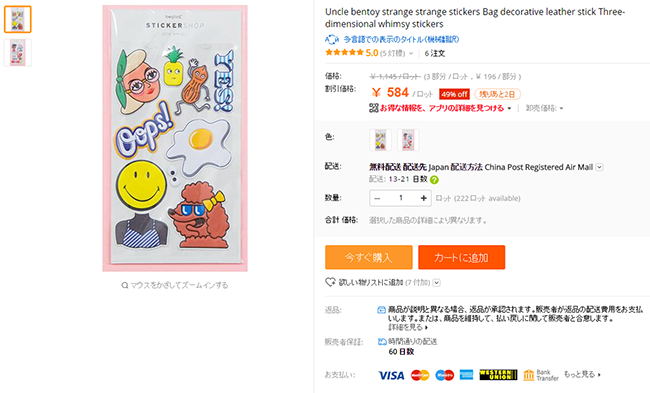Click the magnifier zoom icon under product image
This screenshot has width=650, height=393.
tap(124, 286)
